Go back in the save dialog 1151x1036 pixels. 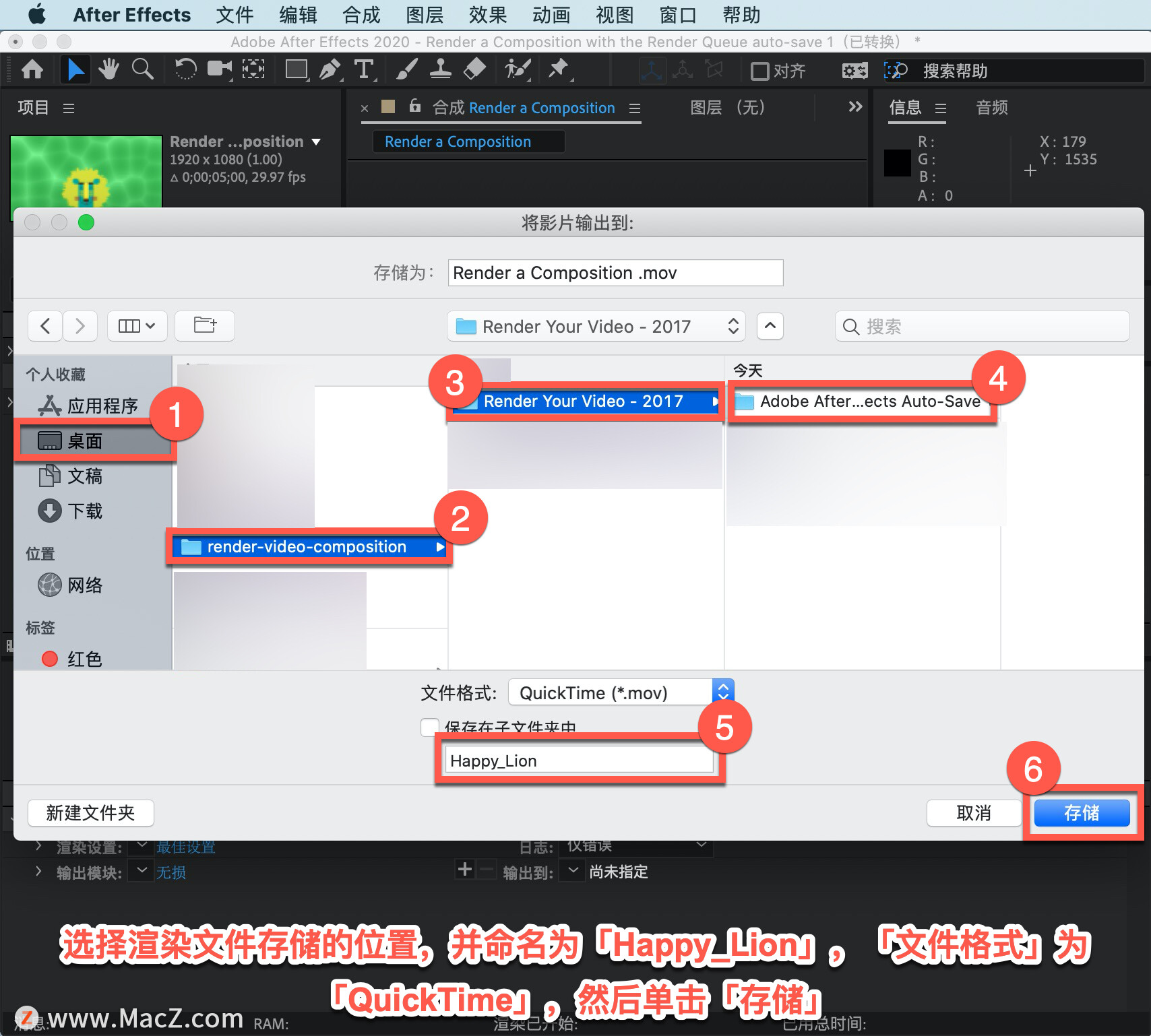coord(45,326)
